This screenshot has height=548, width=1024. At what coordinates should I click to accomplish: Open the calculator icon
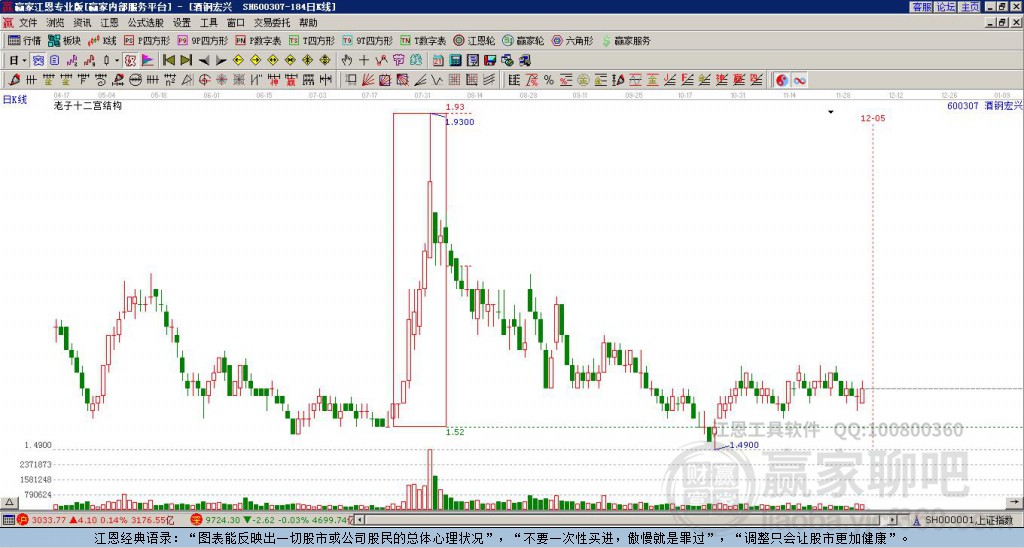coord(456,61)
